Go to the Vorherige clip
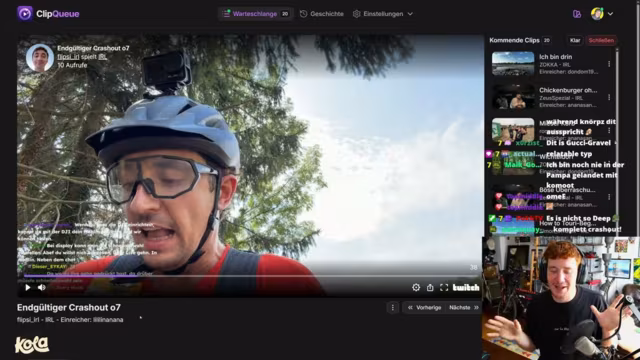640x360 pixels. pos(424,308)
